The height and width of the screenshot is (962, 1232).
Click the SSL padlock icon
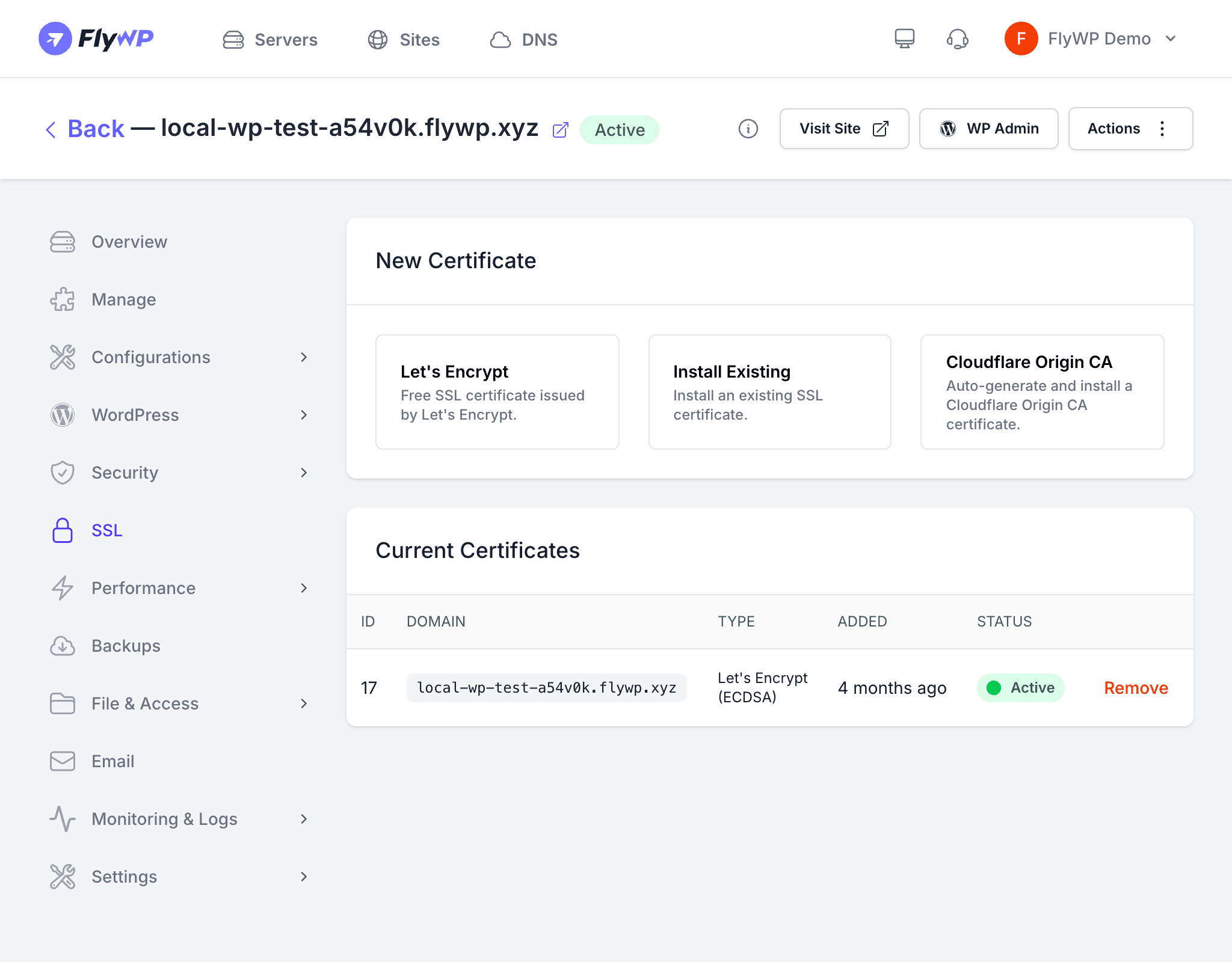[x=63, y=530]
